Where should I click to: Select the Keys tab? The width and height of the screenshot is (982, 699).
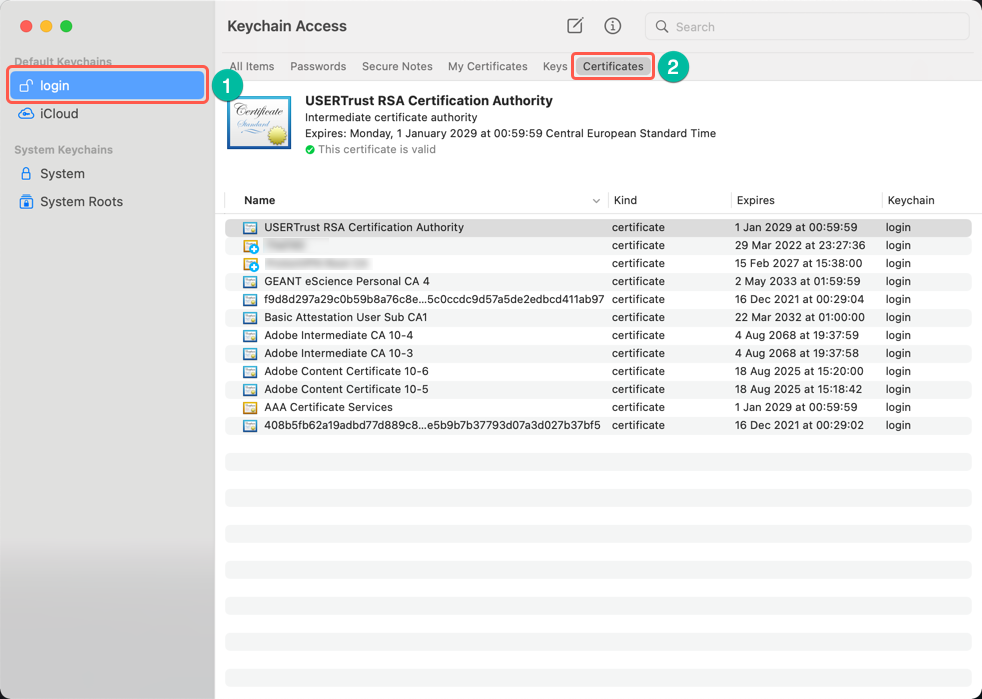click(555, 66)
